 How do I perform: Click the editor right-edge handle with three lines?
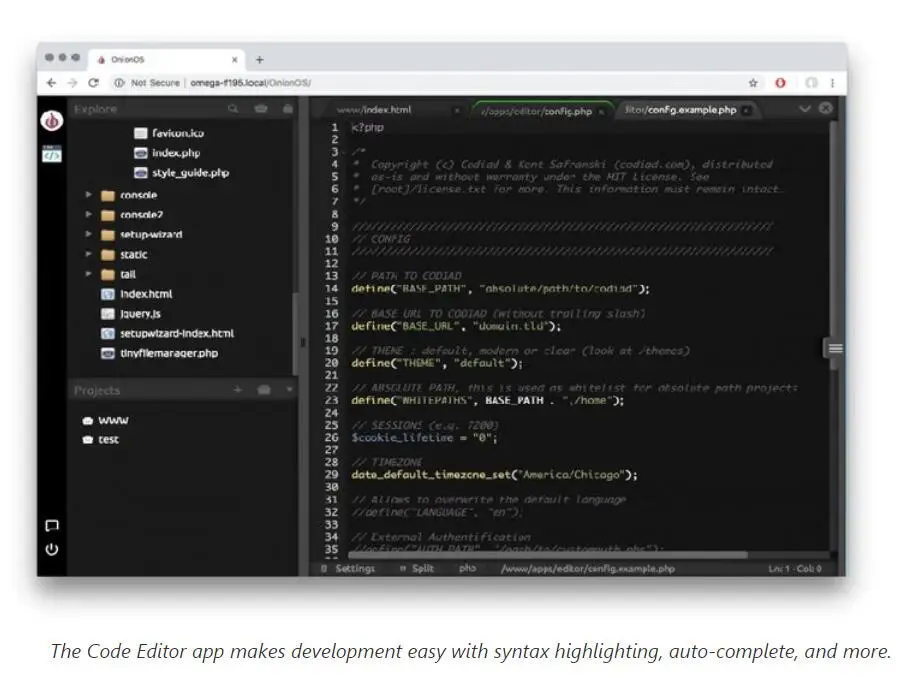[x=835, y=348]
